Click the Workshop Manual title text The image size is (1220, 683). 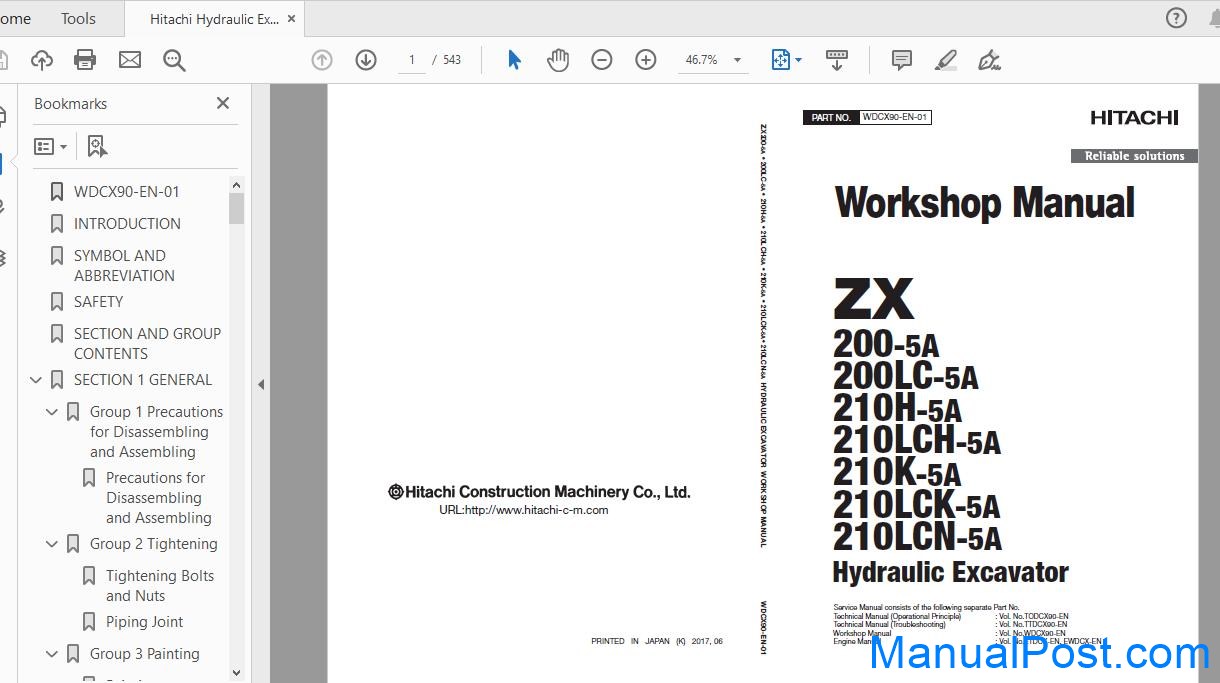click(985, 203)
